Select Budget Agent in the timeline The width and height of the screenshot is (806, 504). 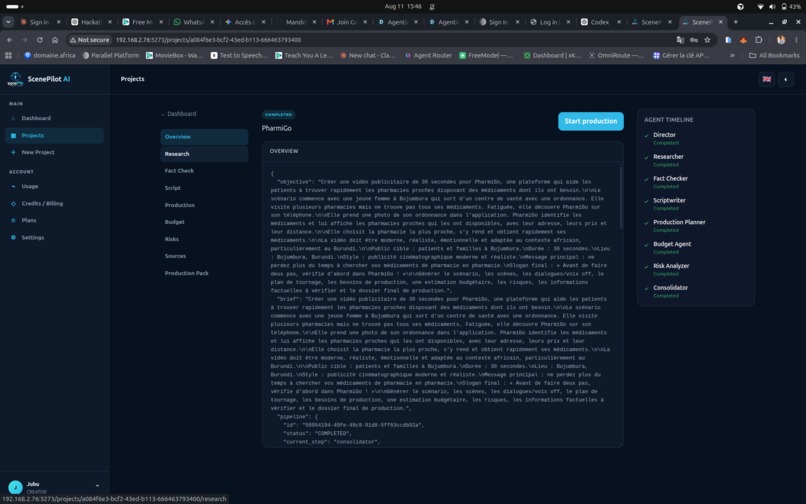672,244
